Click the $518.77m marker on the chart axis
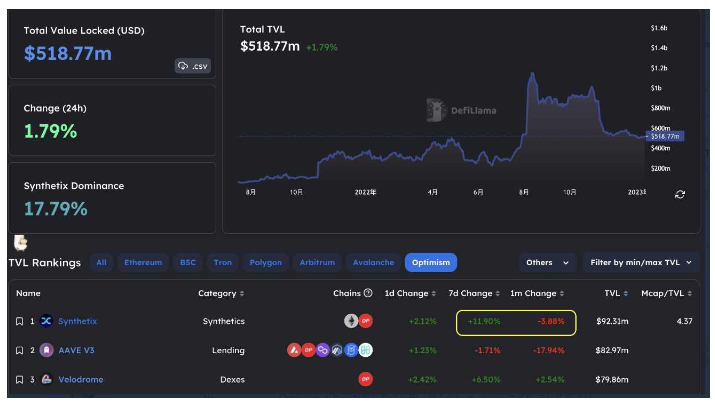715x403 pixels. (665, 136)
